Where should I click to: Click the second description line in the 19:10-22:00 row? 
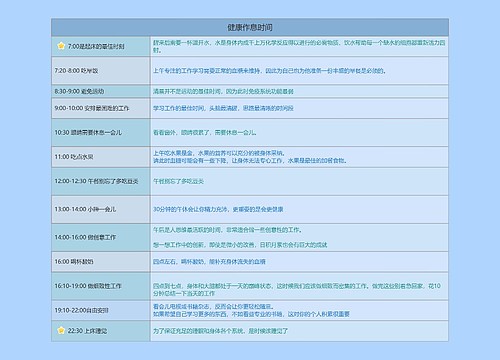(x=251, y=314)
